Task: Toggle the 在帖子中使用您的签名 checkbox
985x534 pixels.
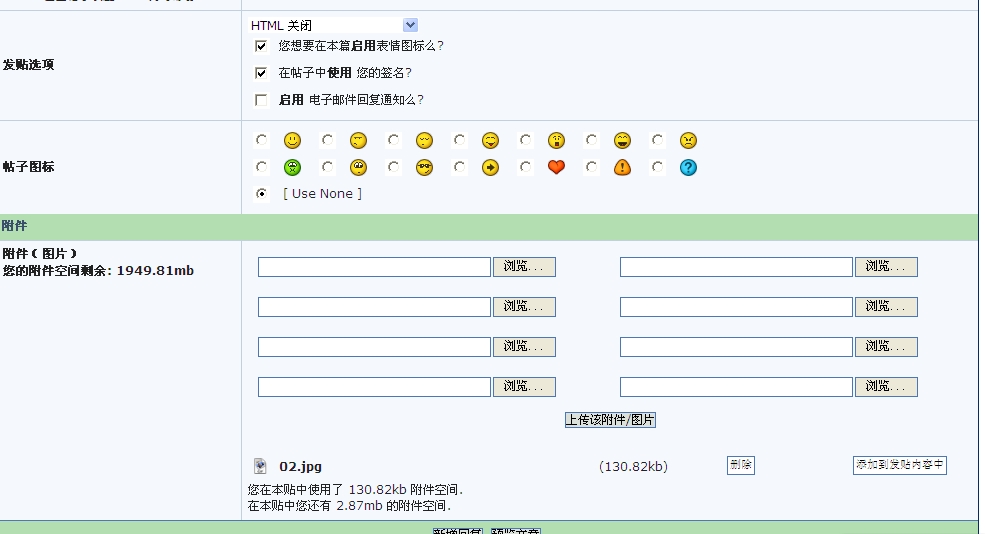Action: click(261, 73)
